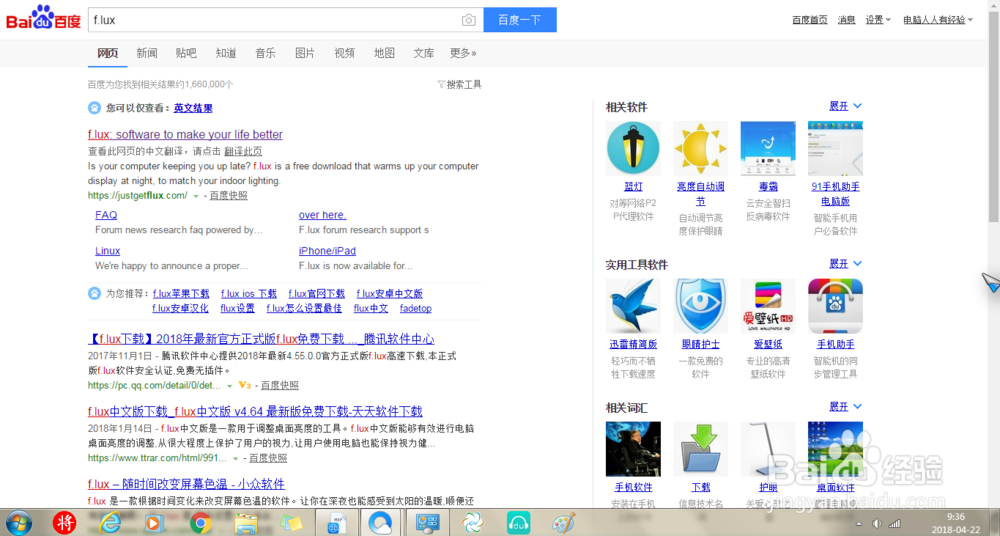Open the 爱壁纸 icon

tap(768, 306)
